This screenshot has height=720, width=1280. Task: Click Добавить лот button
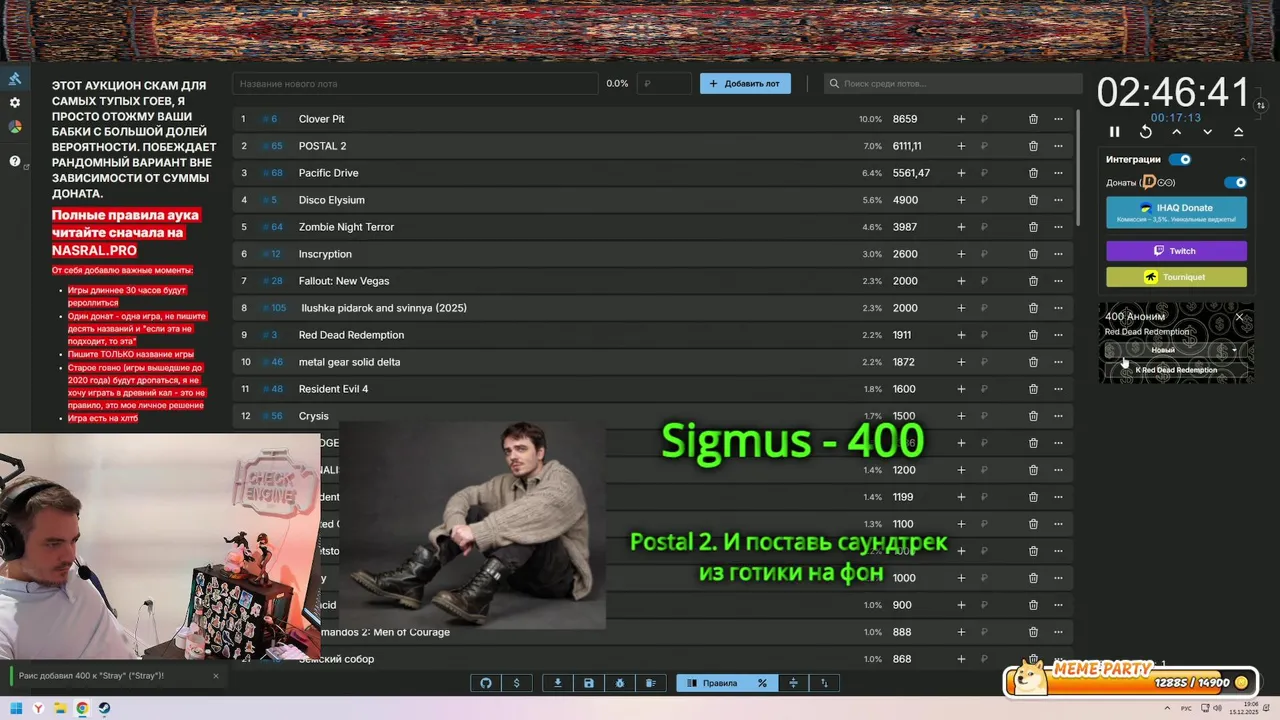(x=745, y=84)
